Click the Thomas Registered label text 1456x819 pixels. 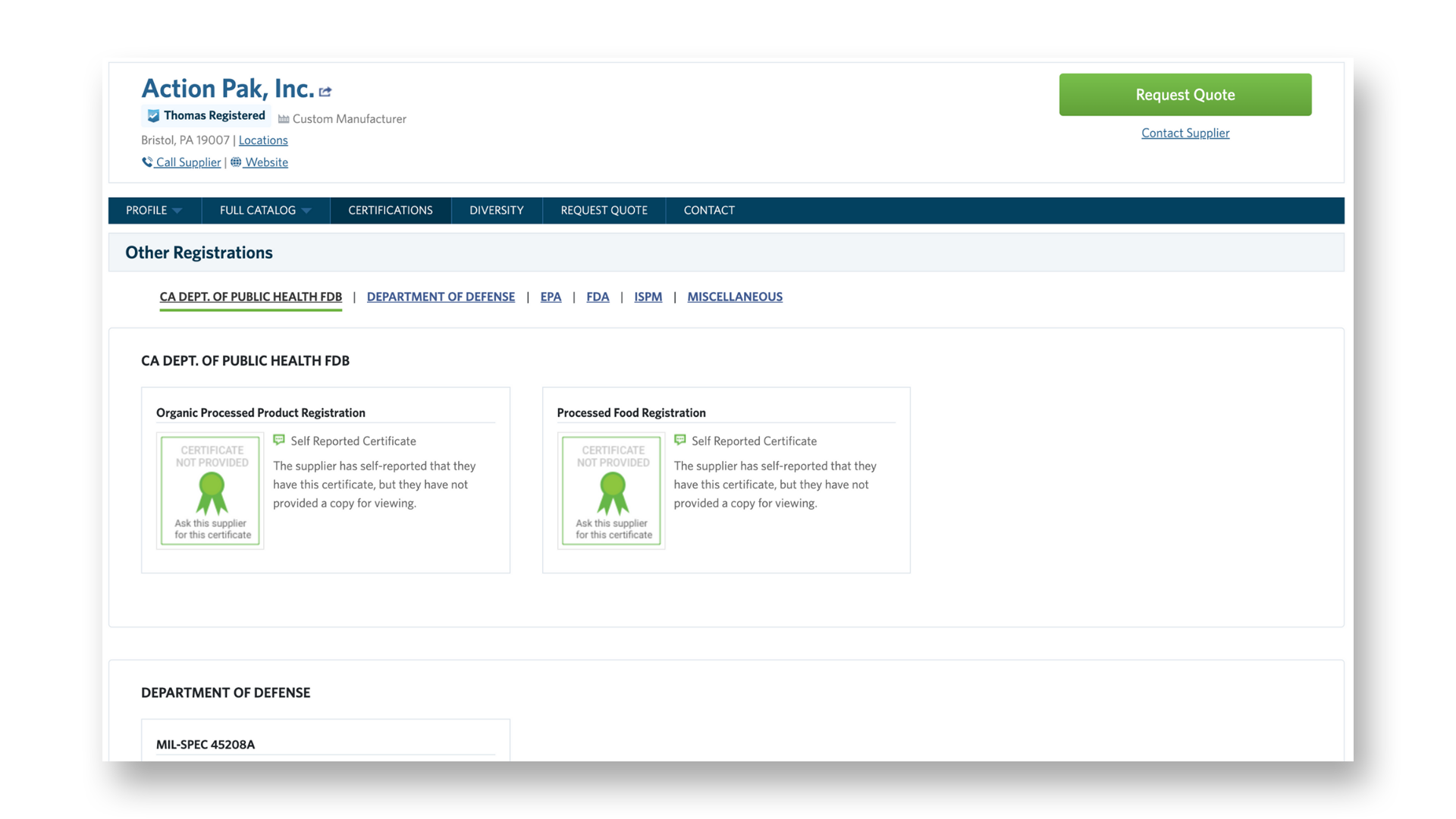click(215, 115)
